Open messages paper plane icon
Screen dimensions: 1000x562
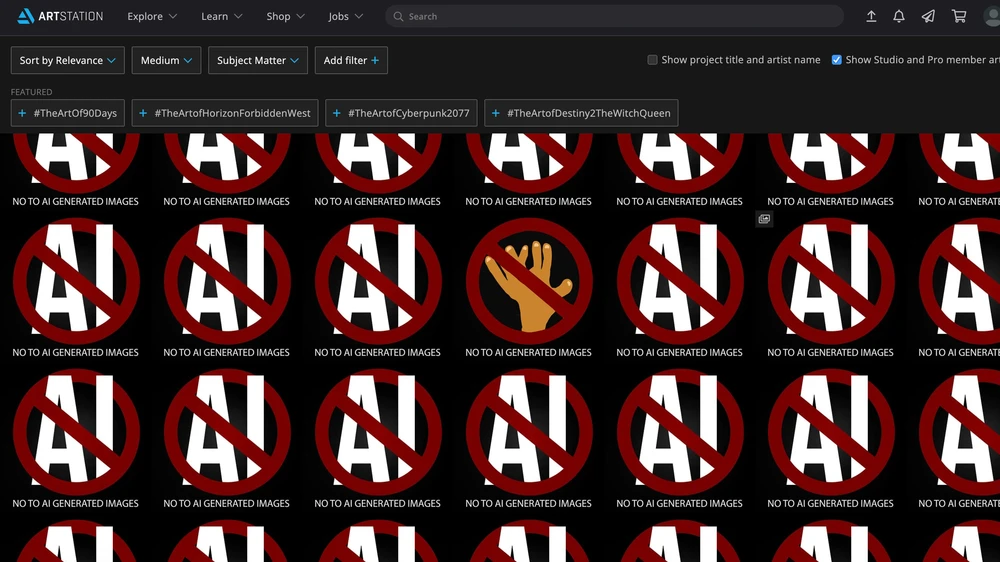tap(928, 16)
